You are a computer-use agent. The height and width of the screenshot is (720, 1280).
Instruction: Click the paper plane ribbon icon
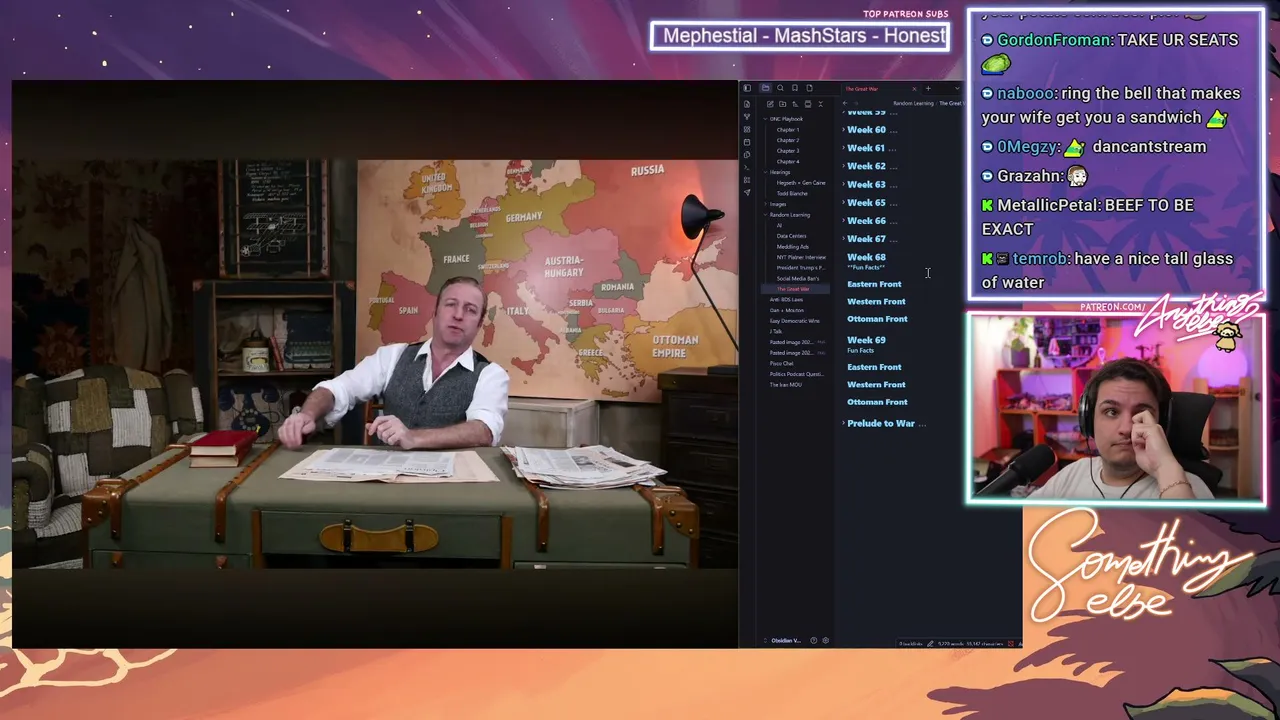(x=747, y=192)
